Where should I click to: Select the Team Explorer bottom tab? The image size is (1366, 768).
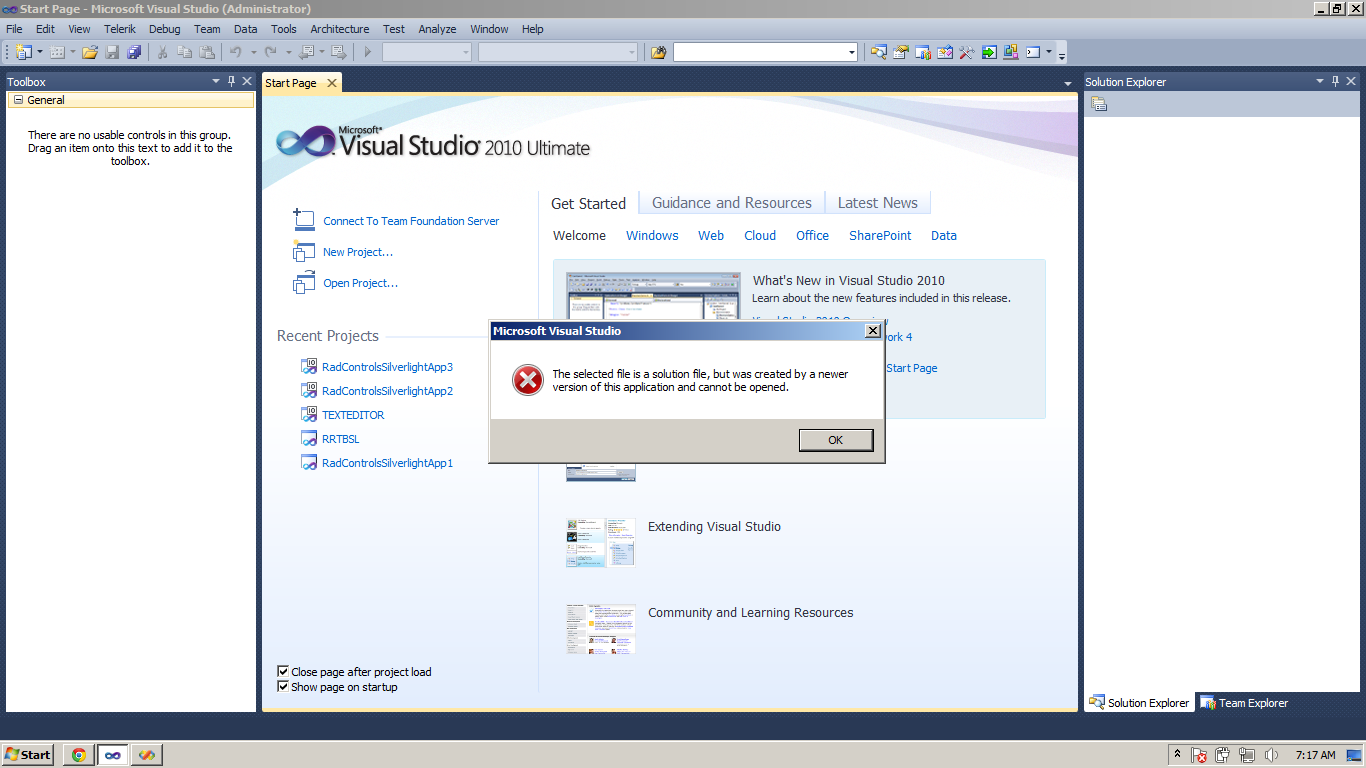point(1244,703)
